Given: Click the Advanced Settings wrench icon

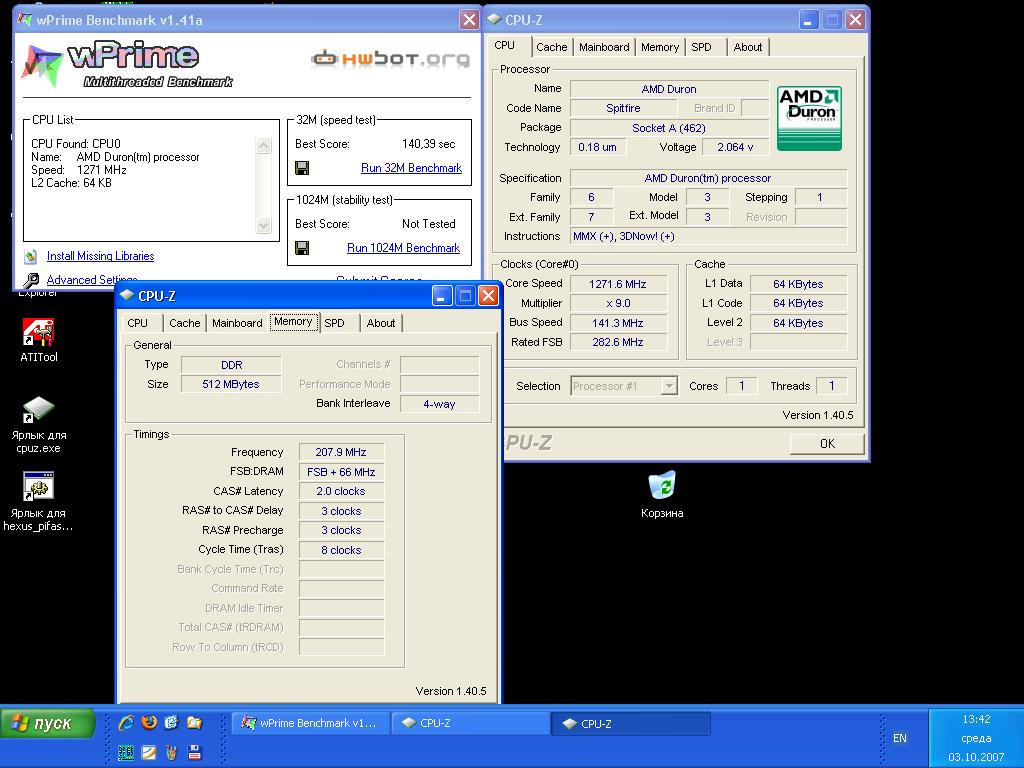Looking at the screenshot, I should point(31,280).
